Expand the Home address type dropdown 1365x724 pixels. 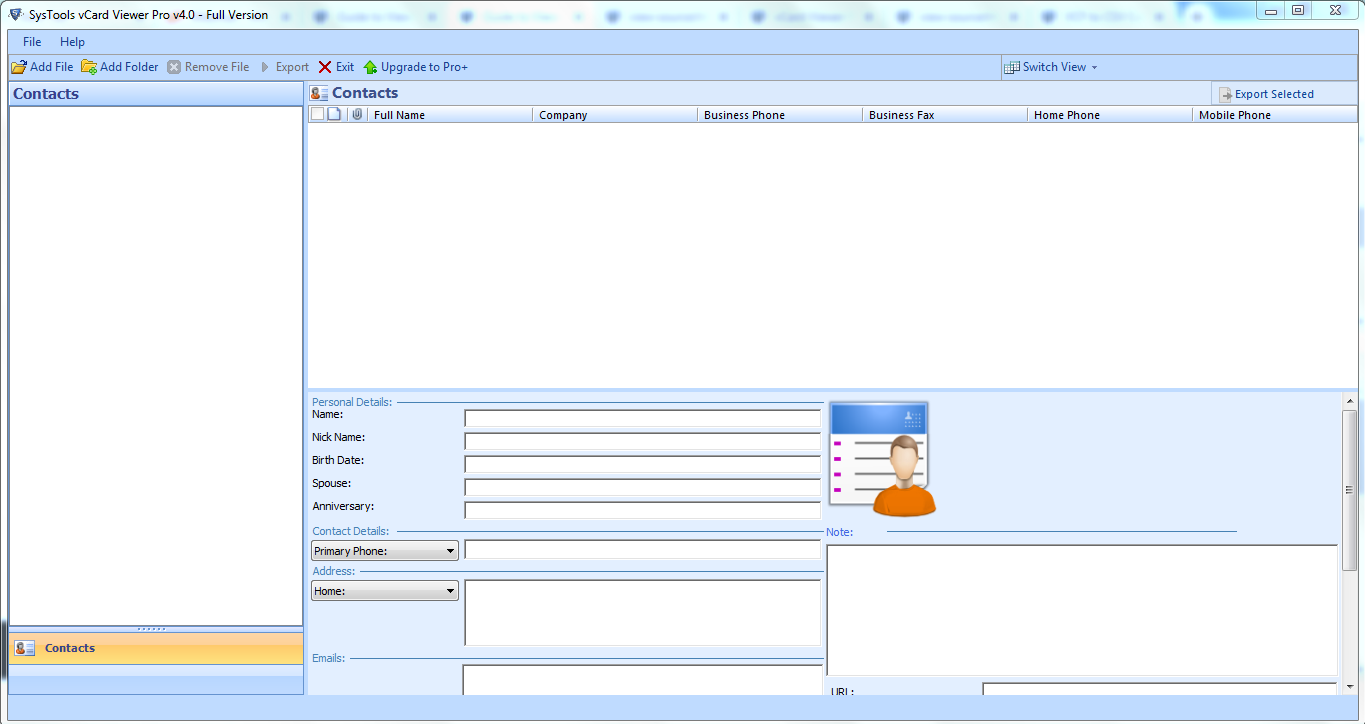click(x=385, y=591)
